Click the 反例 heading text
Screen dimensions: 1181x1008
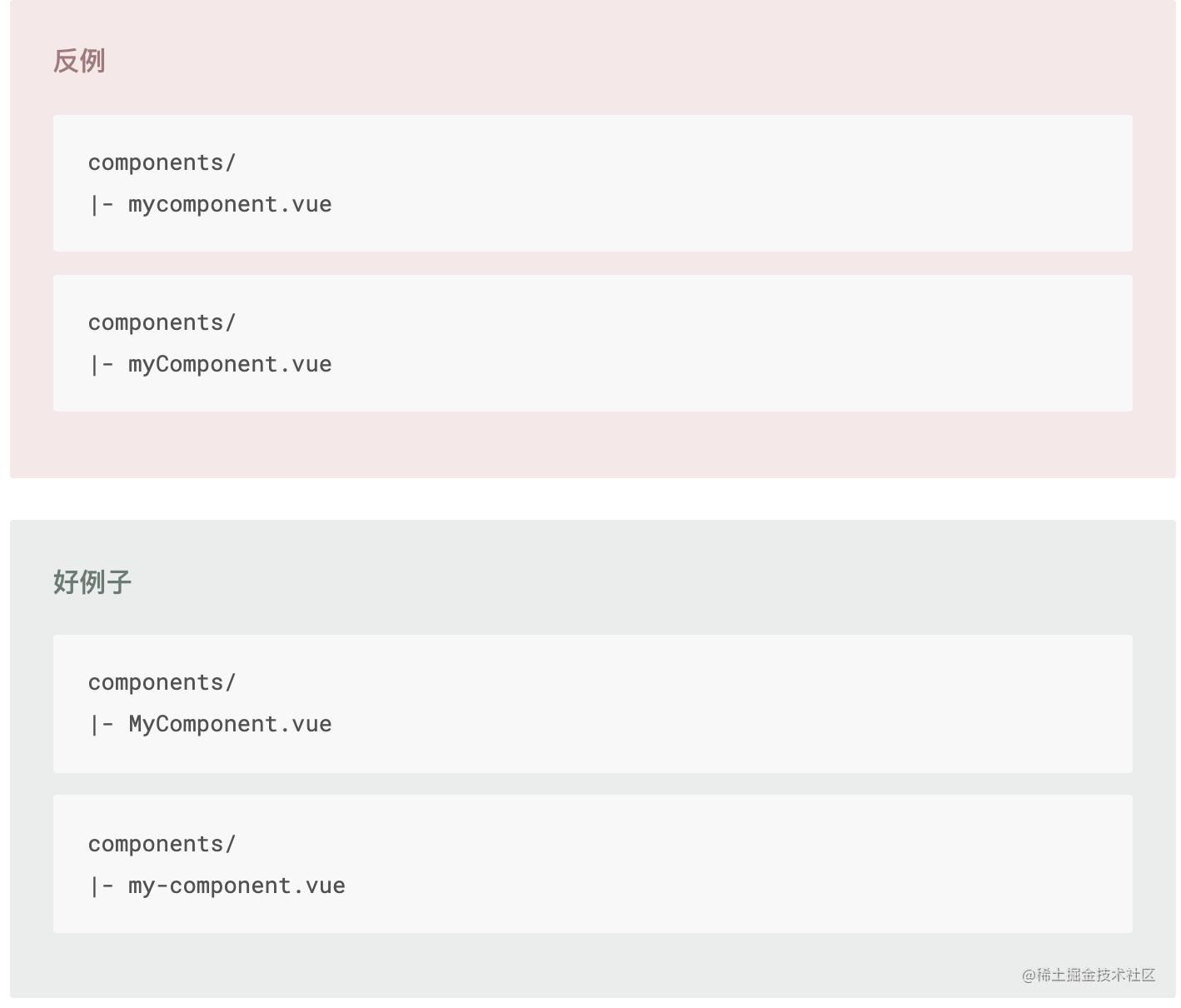coord(79,61)
